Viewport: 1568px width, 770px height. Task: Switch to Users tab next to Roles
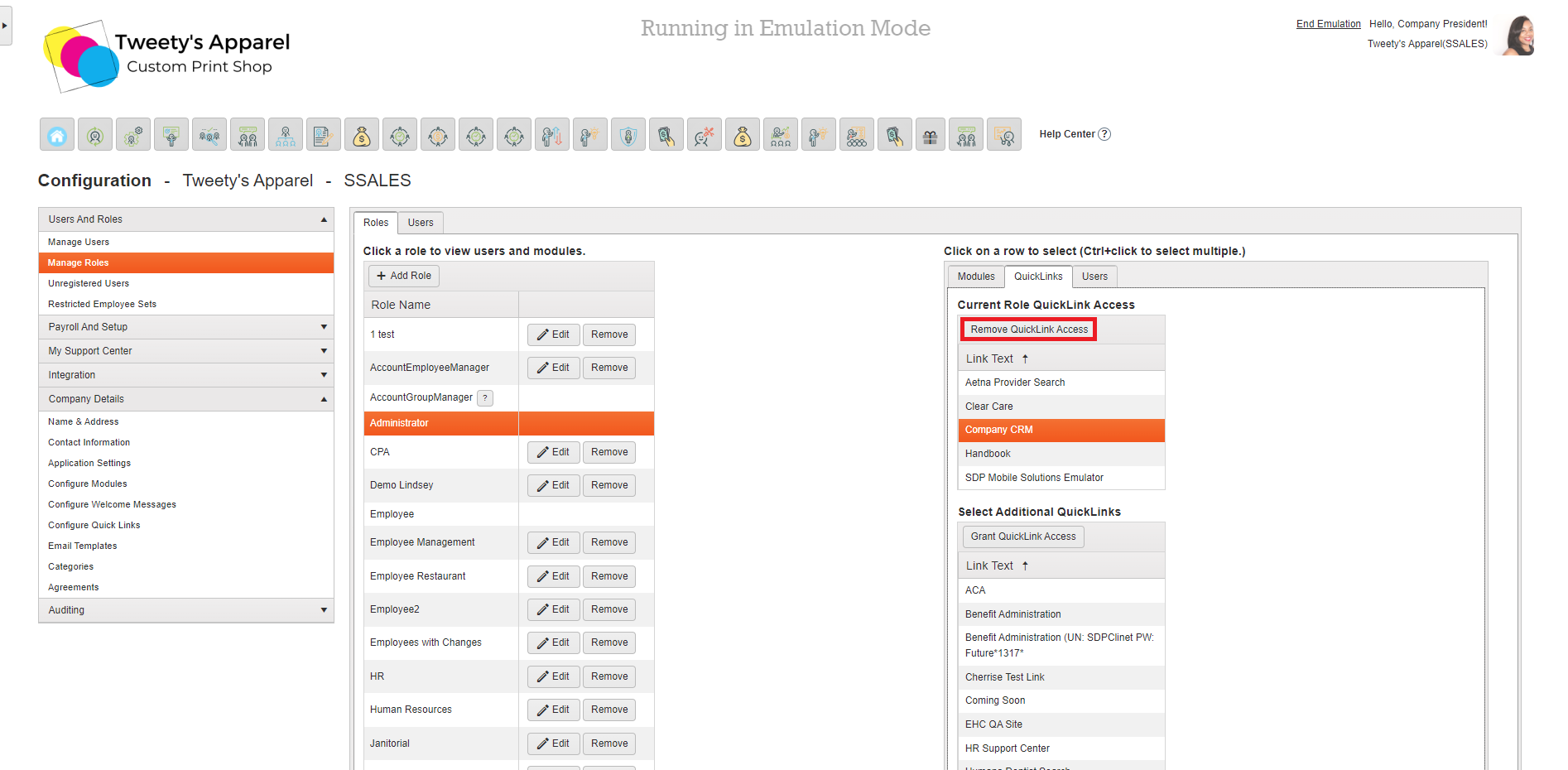pos(421,223)
